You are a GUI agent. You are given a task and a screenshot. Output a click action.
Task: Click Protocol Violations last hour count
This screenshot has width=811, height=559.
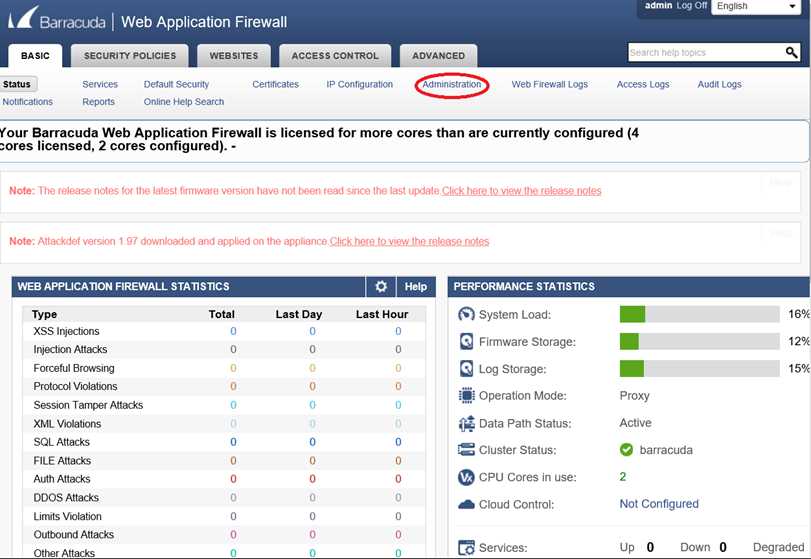[398, 386]
